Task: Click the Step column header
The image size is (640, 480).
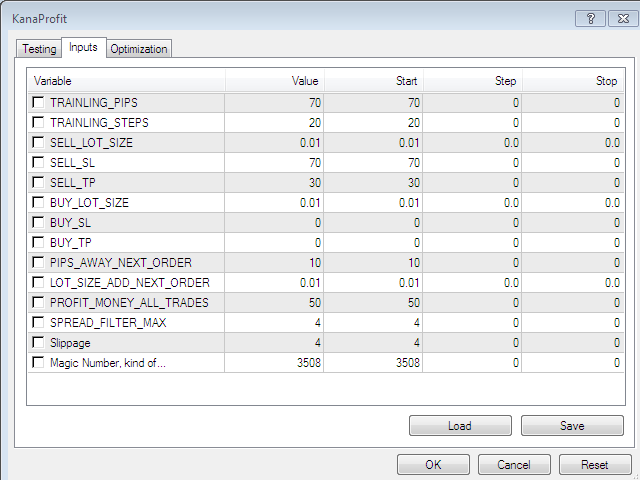Action: coord(473,81)
